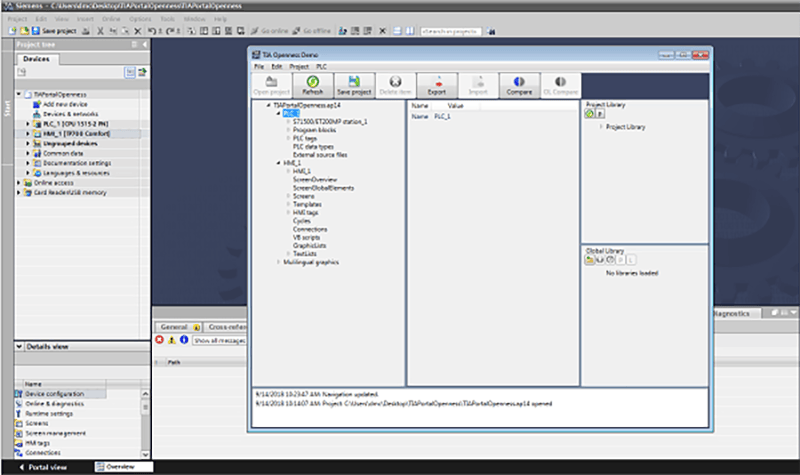
Task: Select PLC tags in the demo tree
Action: 305,138
